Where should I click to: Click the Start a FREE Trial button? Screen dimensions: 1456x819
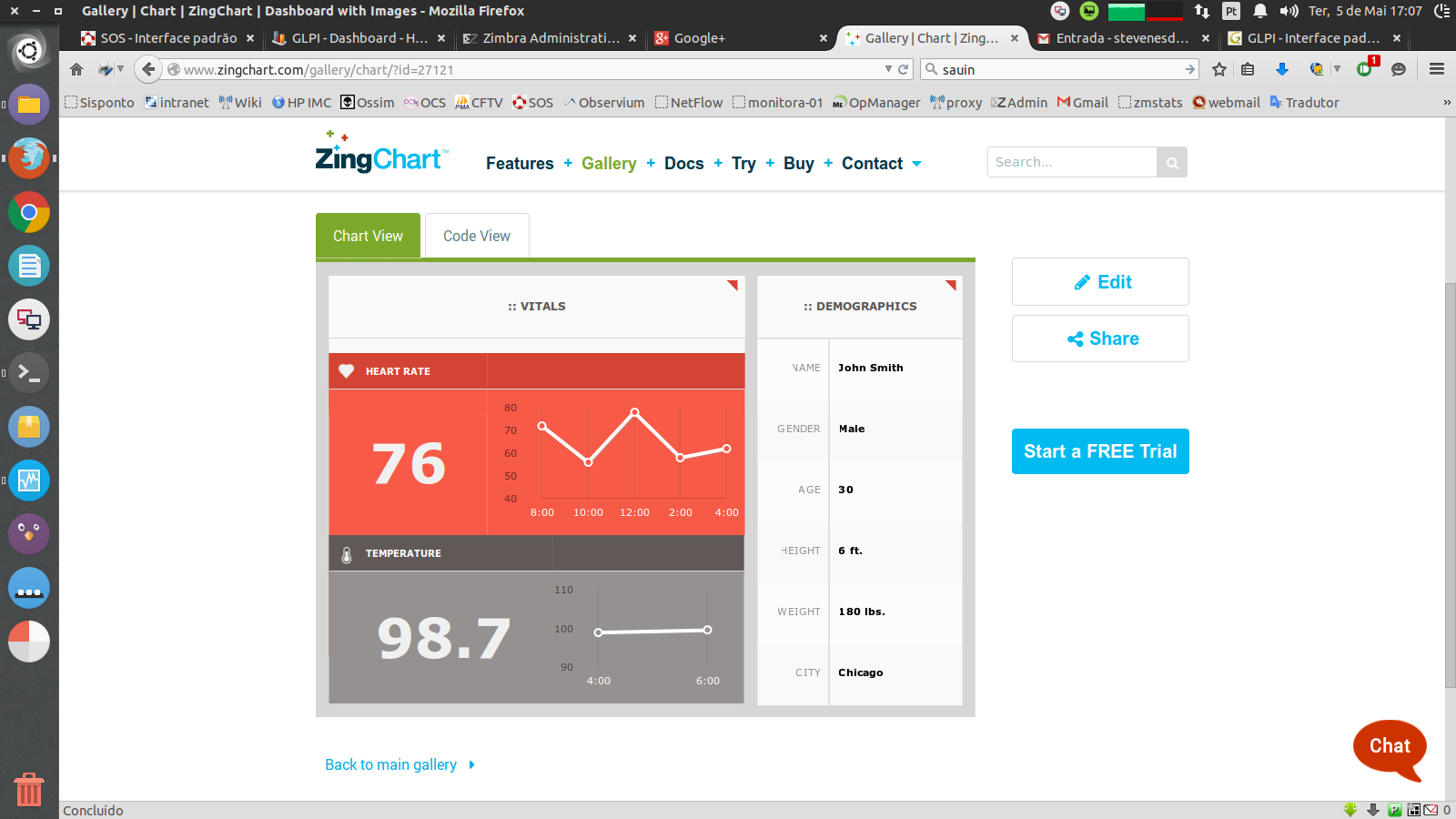1100,451
